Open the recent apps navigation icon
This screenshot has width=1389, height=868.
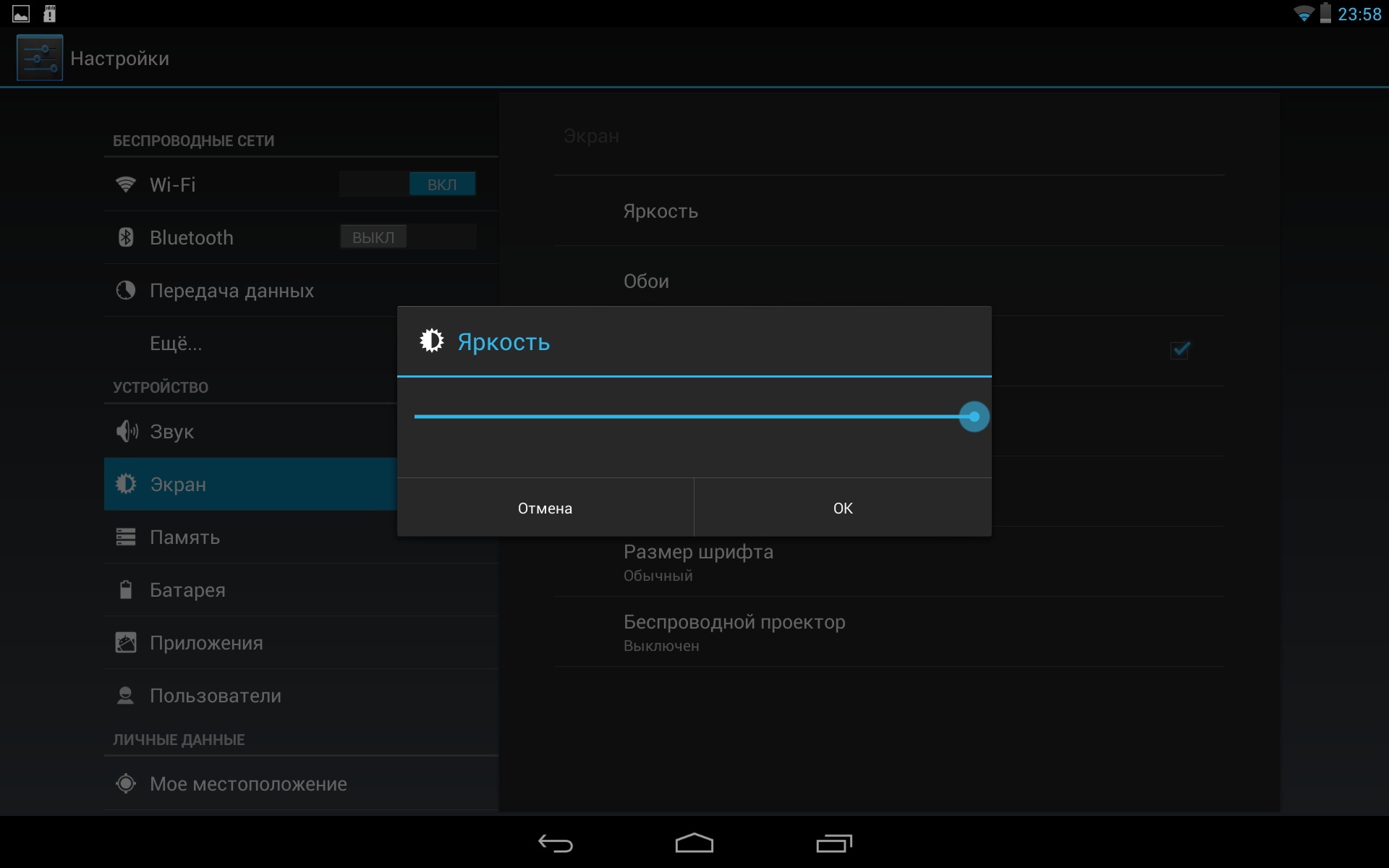click(x=834, y=843)
